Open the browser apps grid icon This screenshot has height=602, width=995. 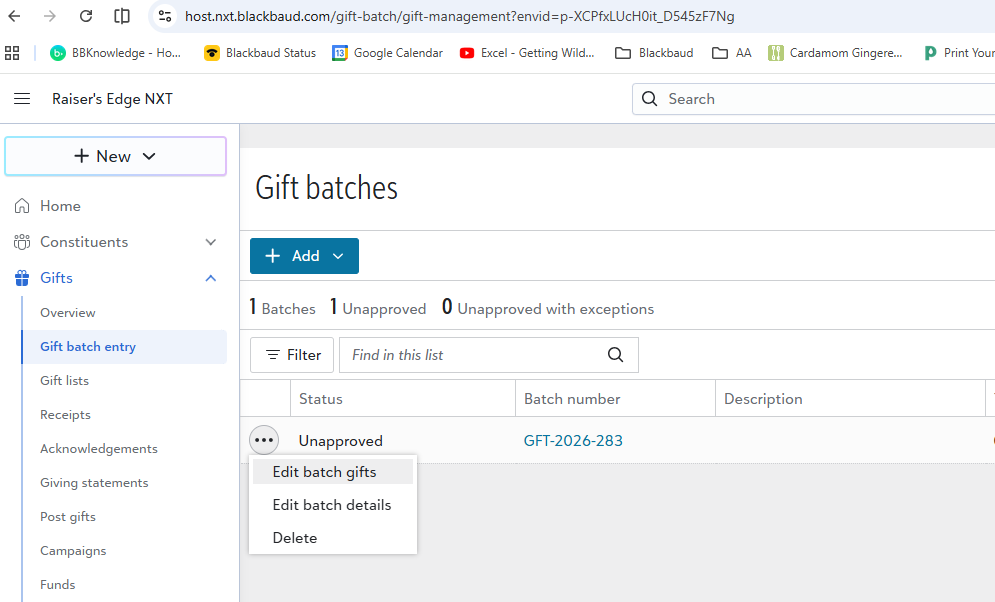point(12,53)
